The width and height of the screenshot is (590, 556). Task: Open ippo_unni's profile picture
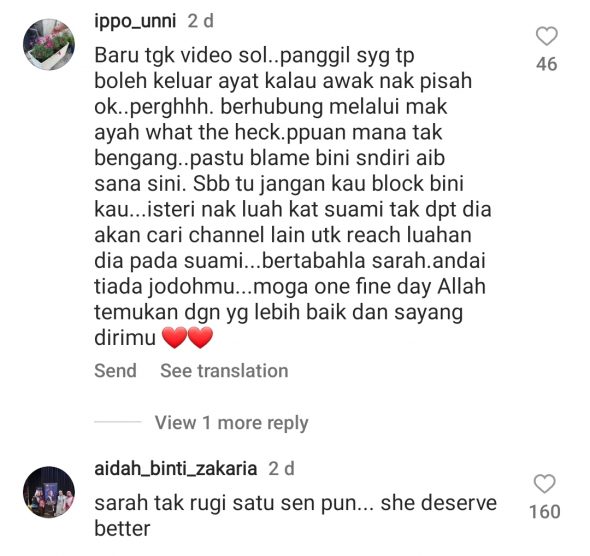click(49, 45)
